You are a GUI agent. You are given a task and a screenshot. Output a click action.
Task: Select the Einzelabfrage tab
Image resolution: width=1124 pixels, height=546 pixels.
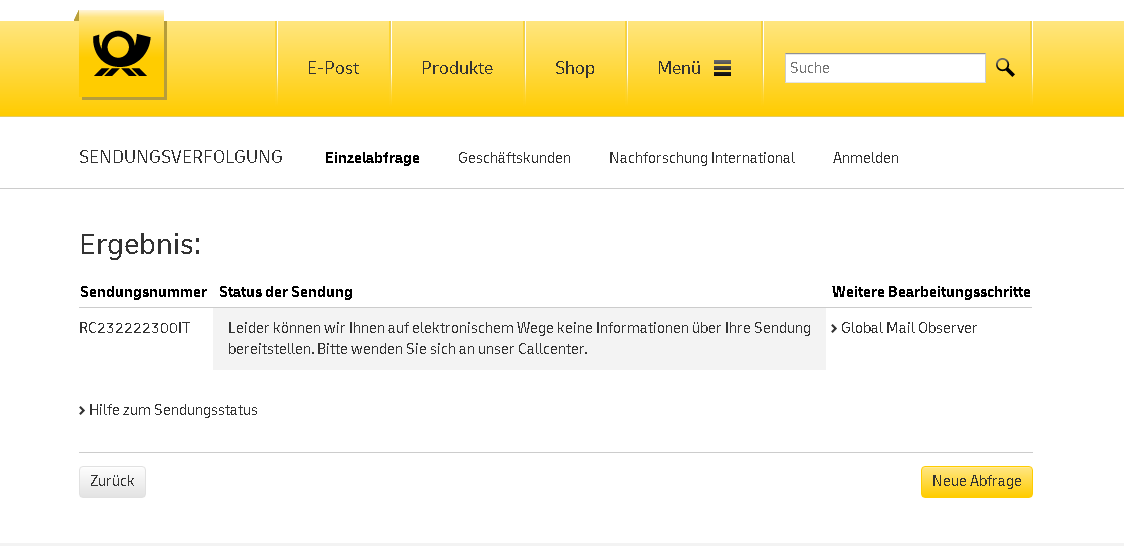[x=372, y=158]
